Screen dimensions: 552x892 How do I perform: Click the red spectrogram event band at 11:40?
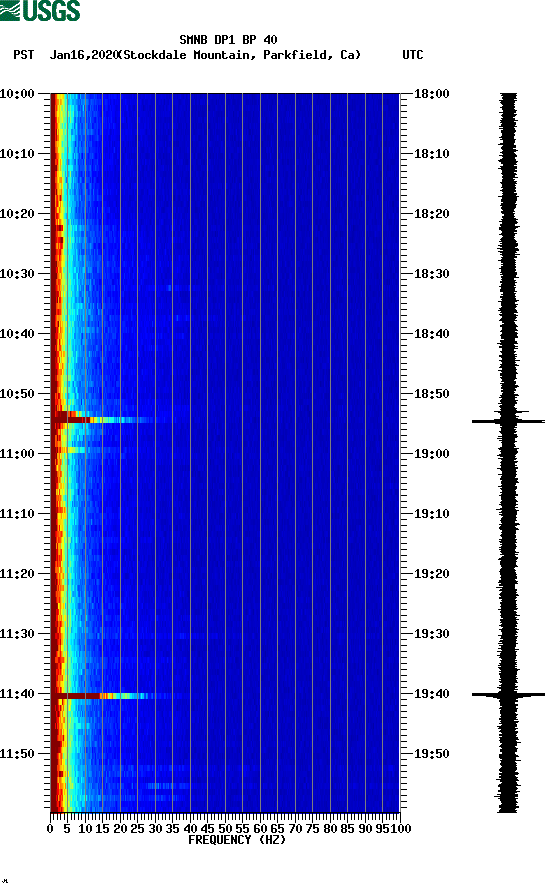point(102,696)
